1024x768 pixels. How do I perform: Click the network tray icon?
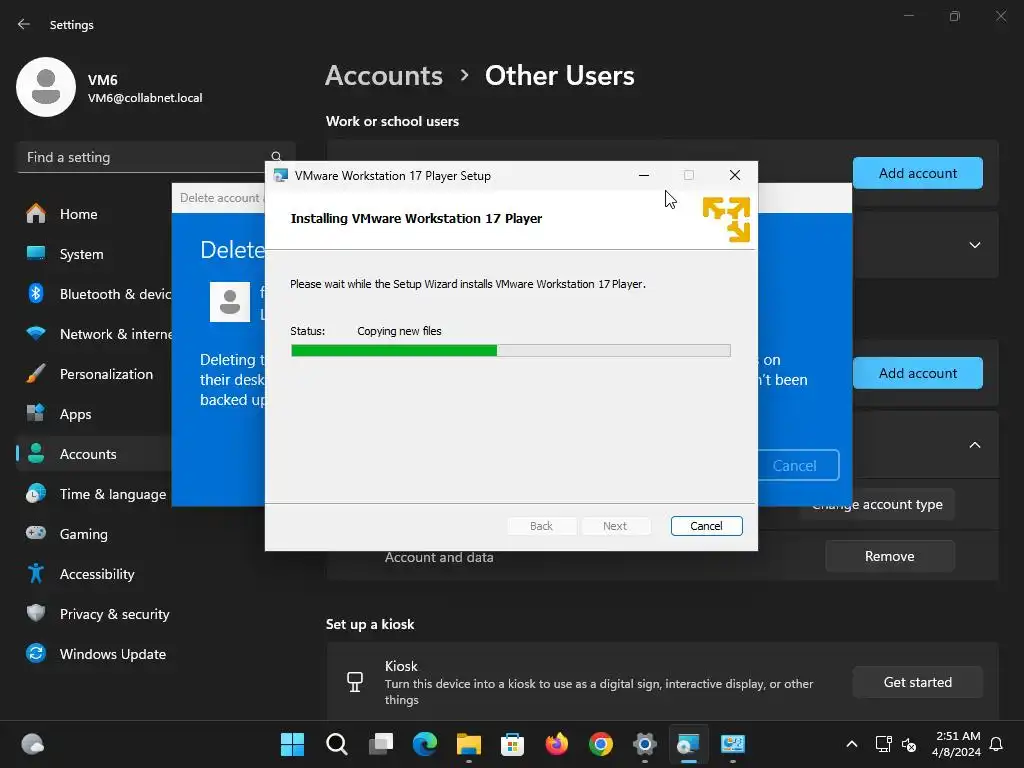pyautogui.click(x=884, y=744)
